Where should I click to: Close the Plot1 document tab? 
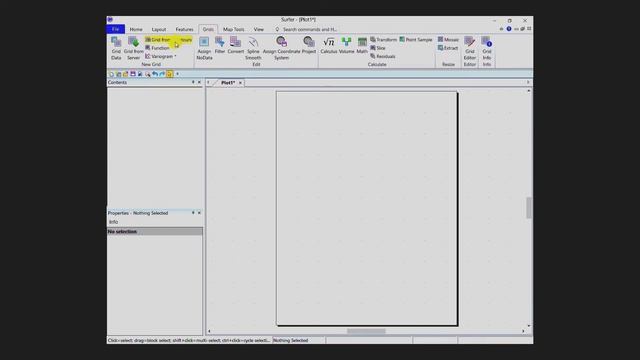point(240,83)
